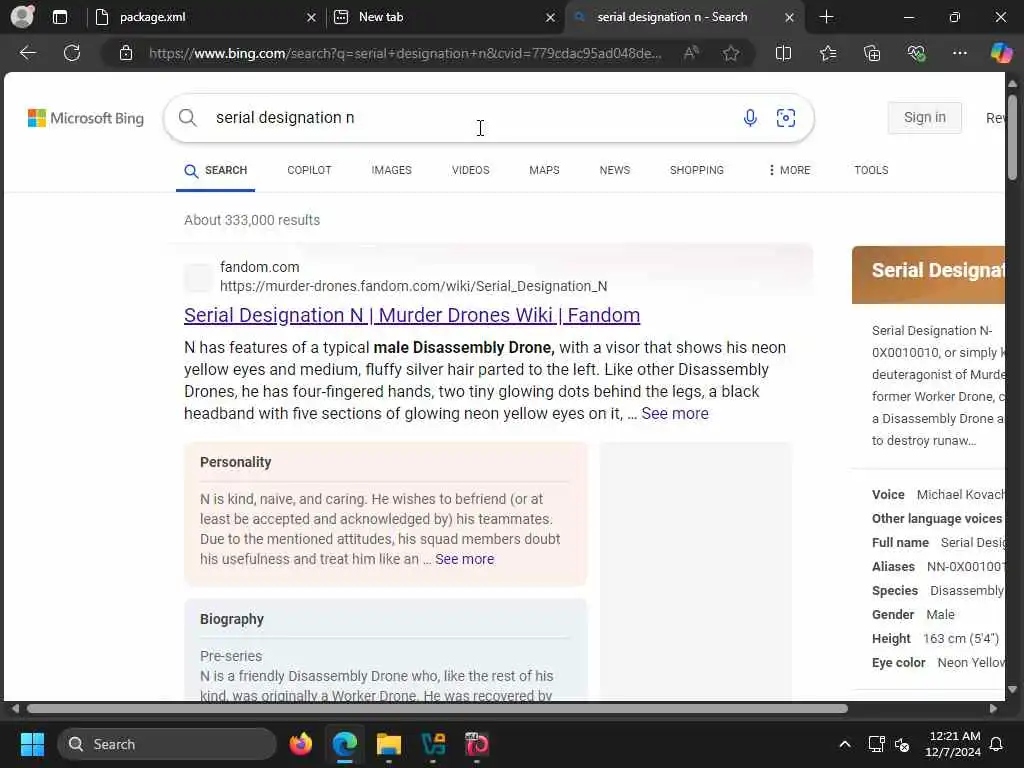Viewport: 1024px width, 768px height.
Task: Click the Biography card heading
Action: pos(231,619)
